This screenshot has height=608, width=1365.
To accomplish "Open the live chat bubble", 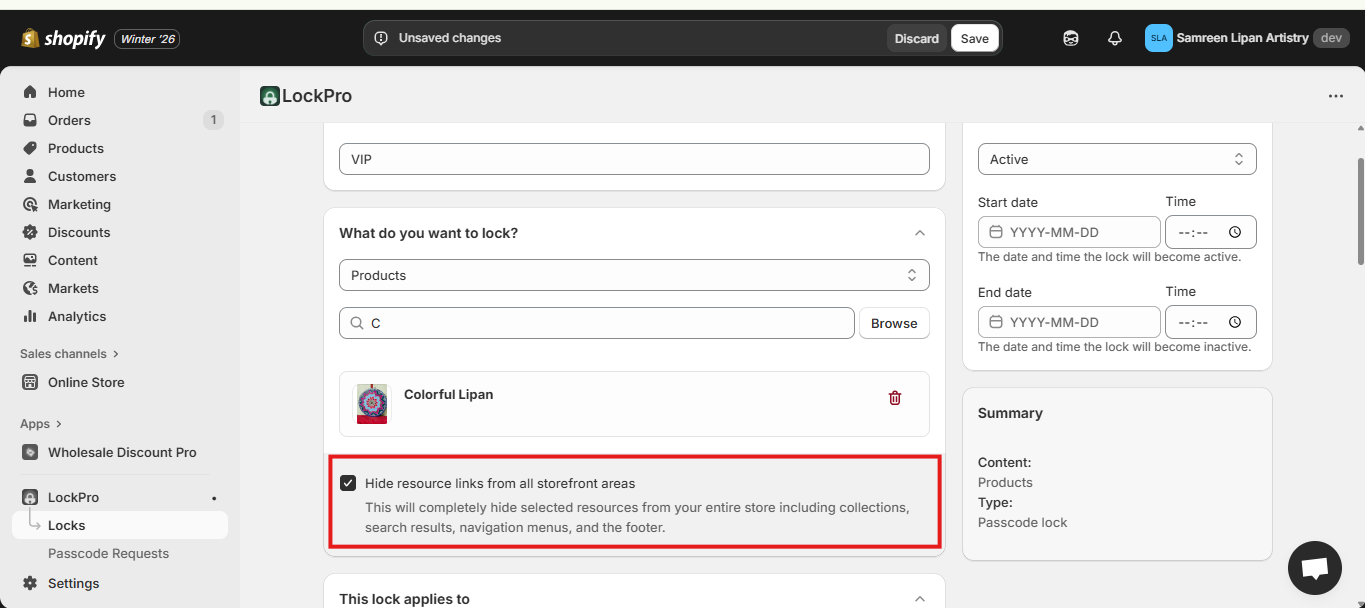I will point(1314,568).
